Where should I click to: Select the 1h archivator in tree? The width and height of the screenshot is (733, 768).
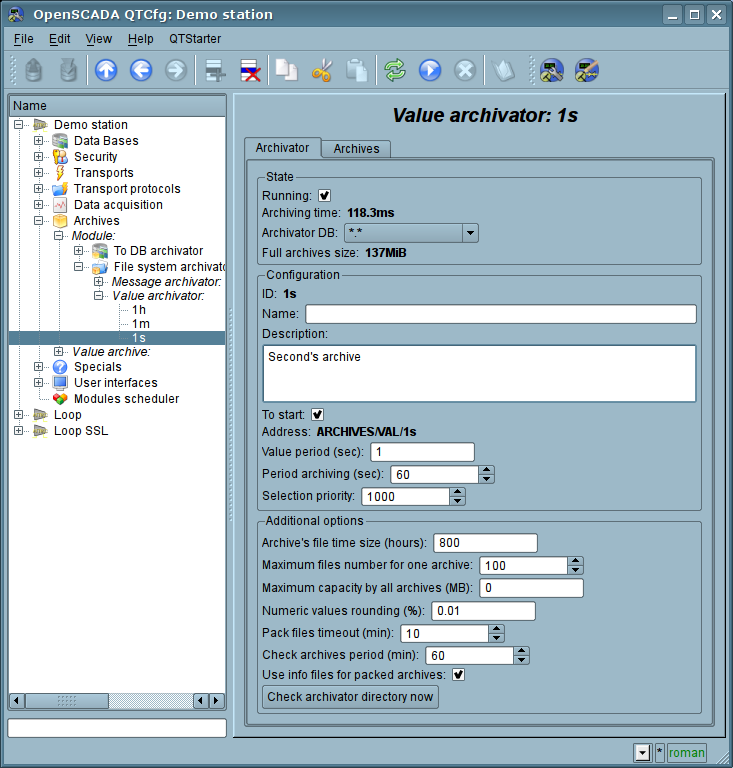click(139, 310)
